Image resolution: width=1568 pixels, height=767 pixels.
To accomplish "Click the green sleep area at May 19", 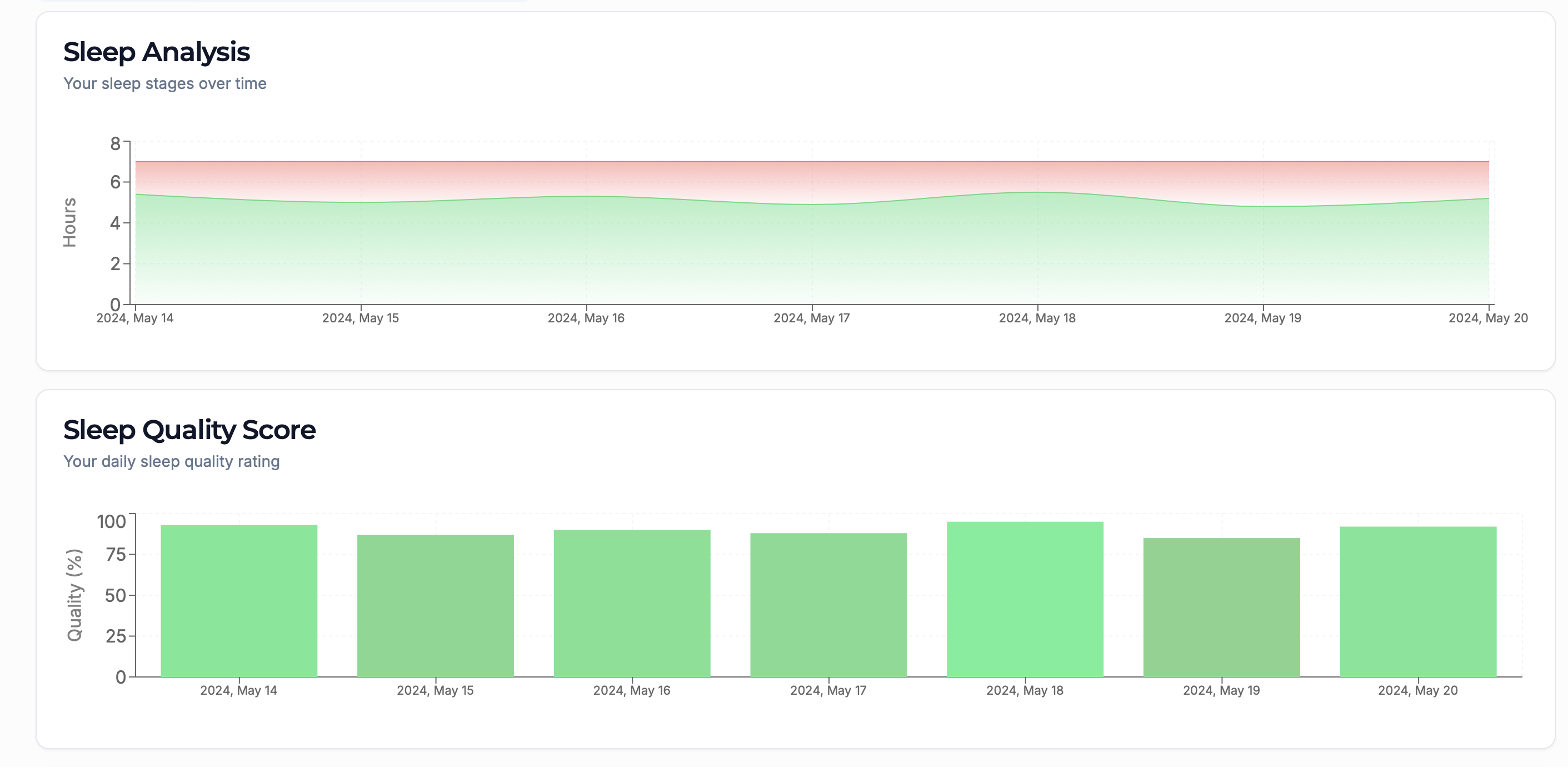I will pos(1263,256).
